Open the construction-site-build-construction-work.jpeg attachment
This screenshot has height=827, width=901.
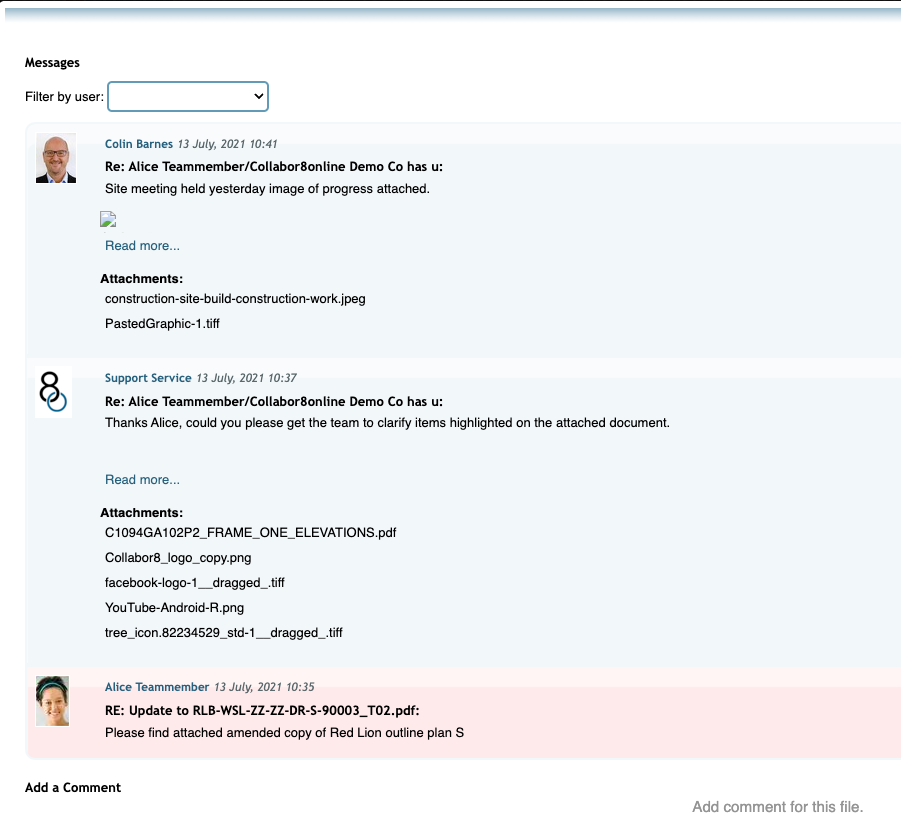(x=235, y=298)
